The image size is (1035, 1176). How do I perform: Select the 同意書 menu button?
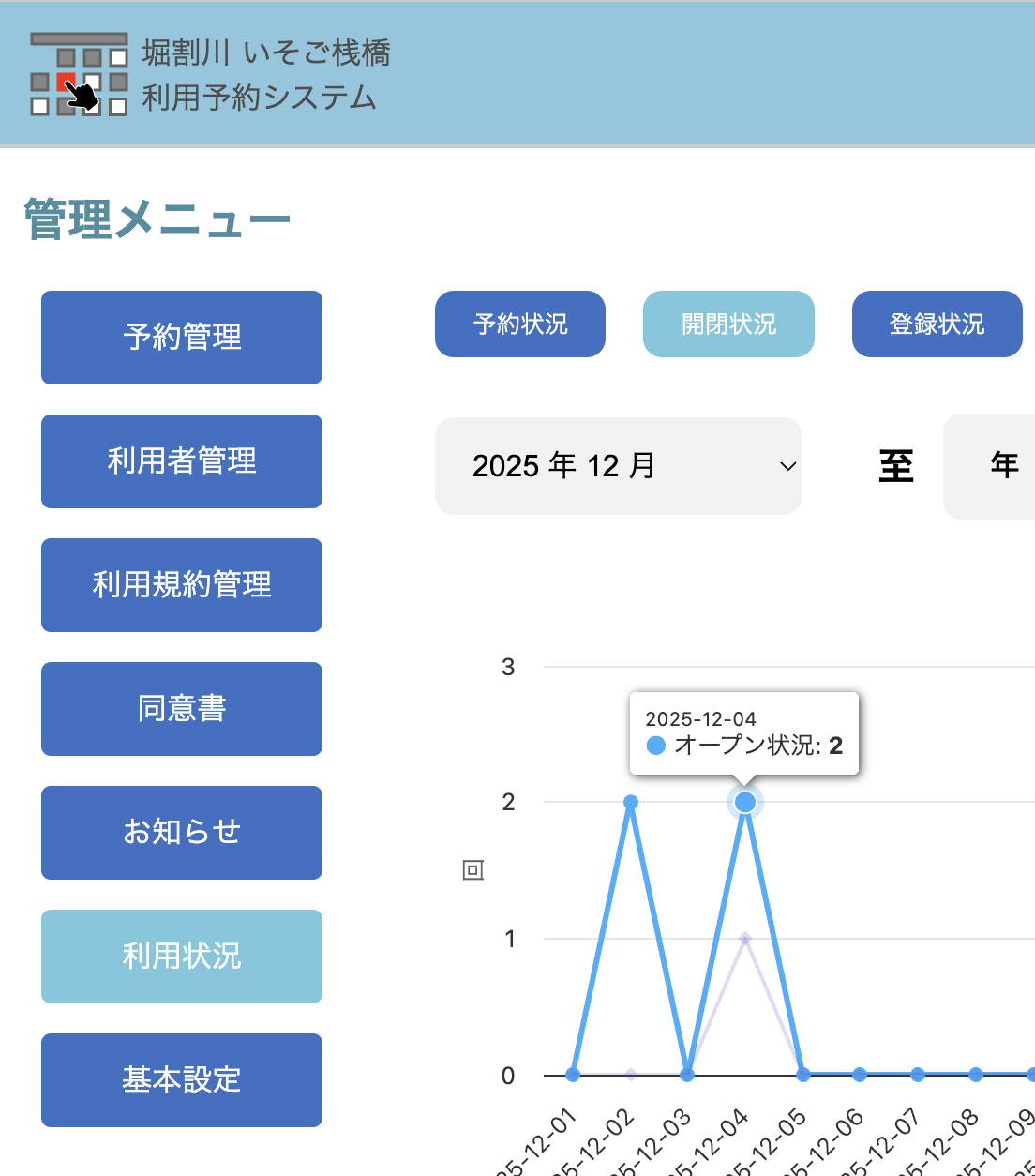tap(182, 709)
